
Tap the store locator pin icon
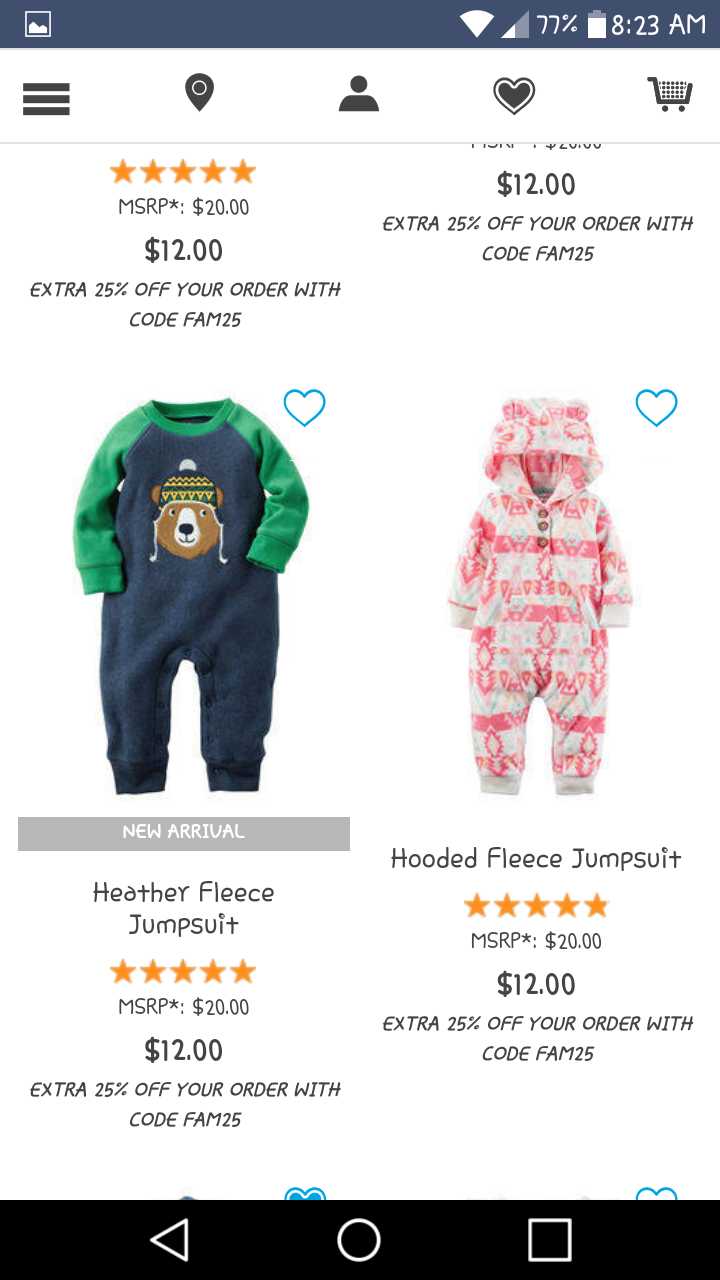point(199,93)
